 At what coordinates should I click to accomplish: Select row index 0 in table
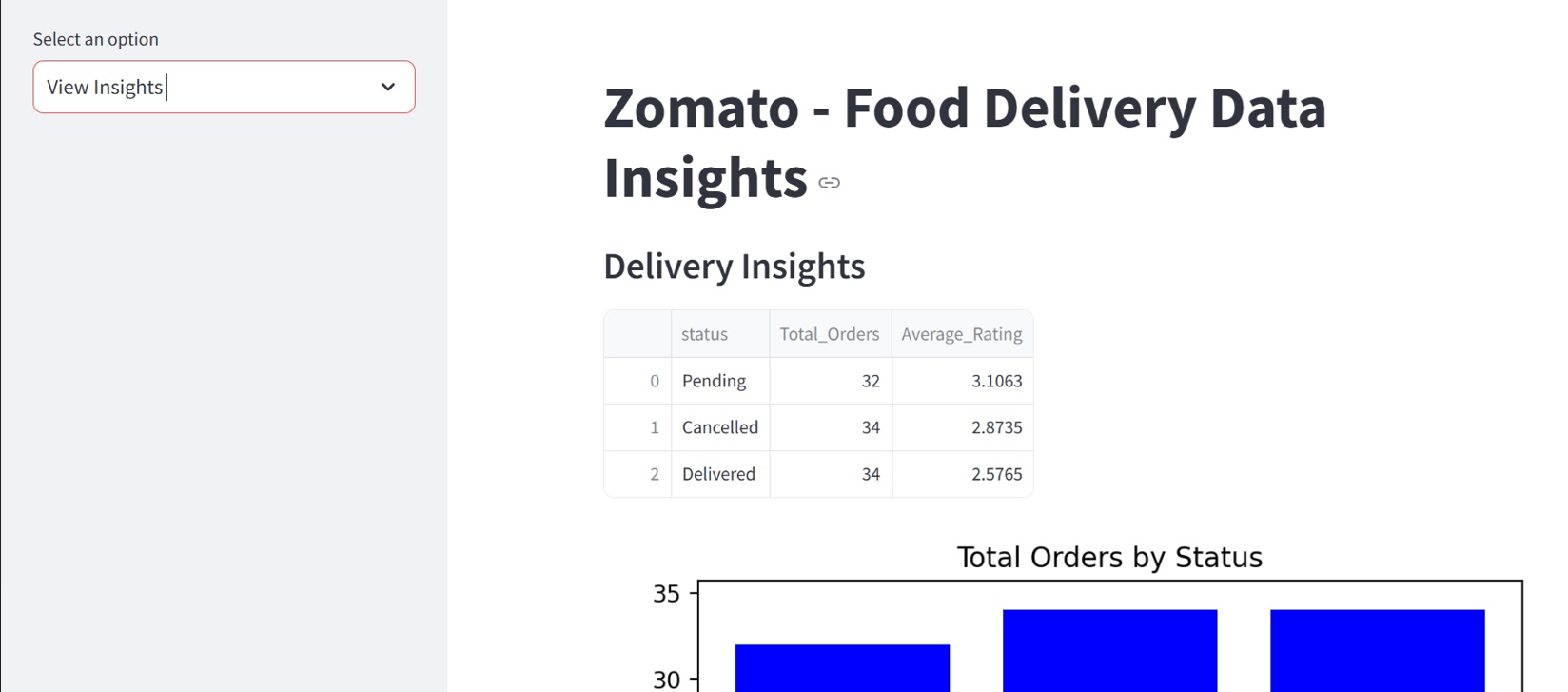[x=654, y=381]
